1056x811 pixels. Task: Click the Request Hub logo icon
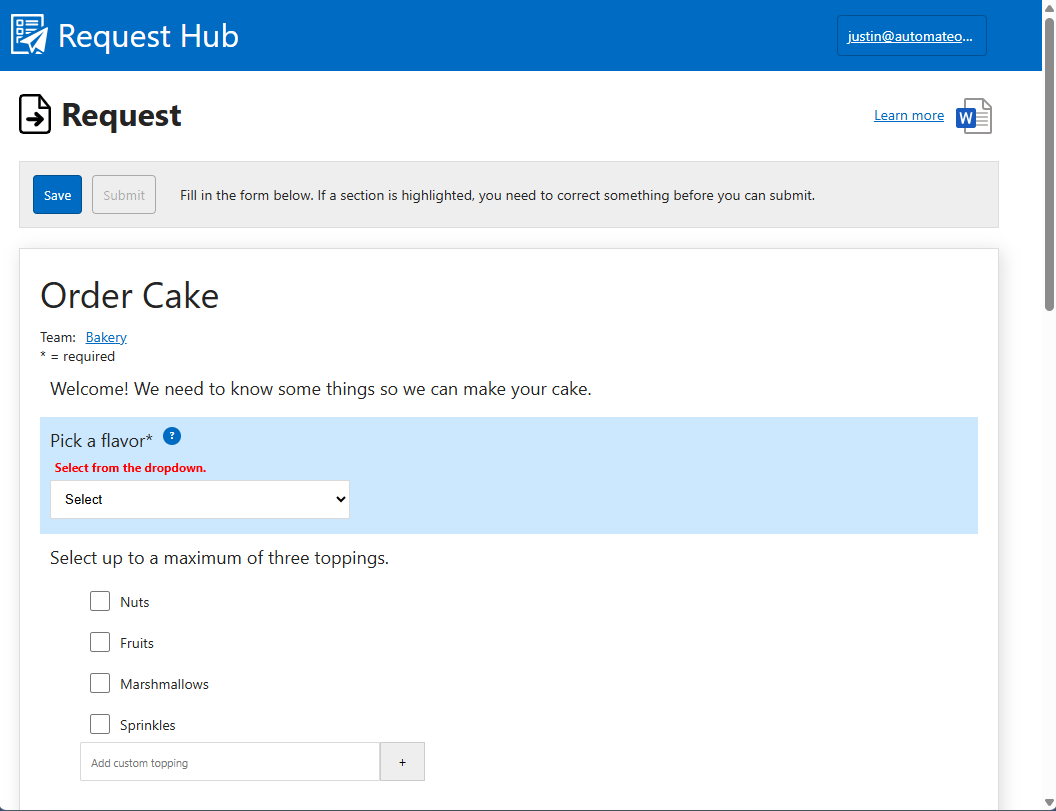[x=30, y=34]
